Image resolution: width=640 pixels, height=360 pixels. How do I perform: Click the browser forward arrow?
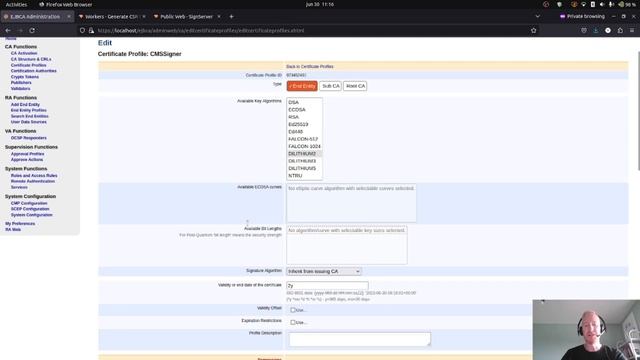20,31
